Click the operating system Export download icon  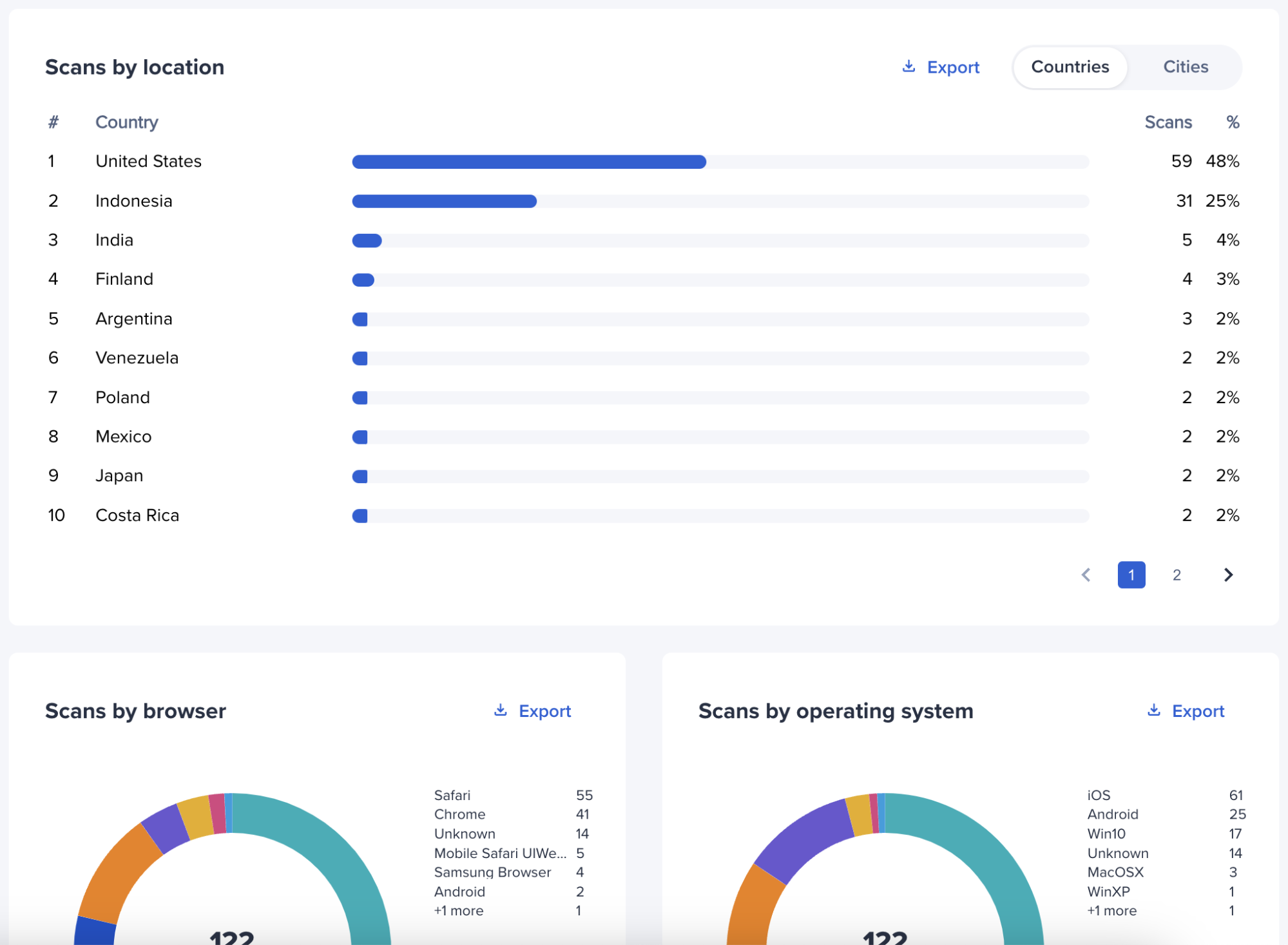pos(1153,710)
